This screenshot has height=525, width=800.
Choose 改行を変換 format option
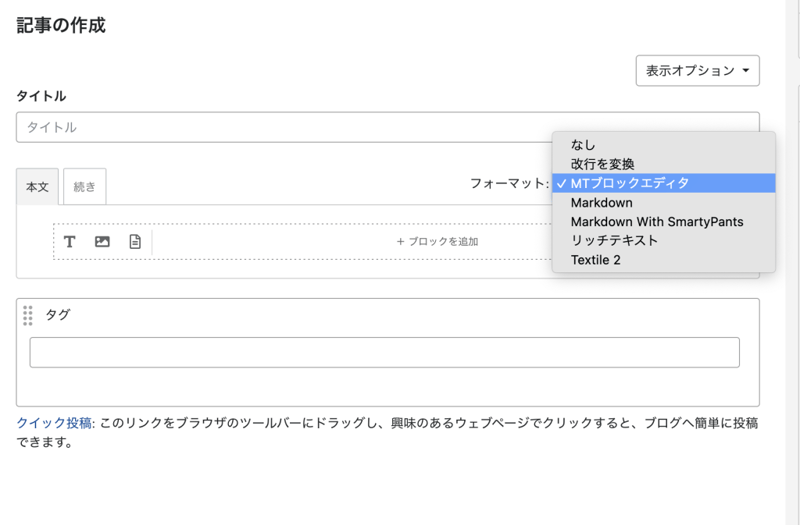602,164
